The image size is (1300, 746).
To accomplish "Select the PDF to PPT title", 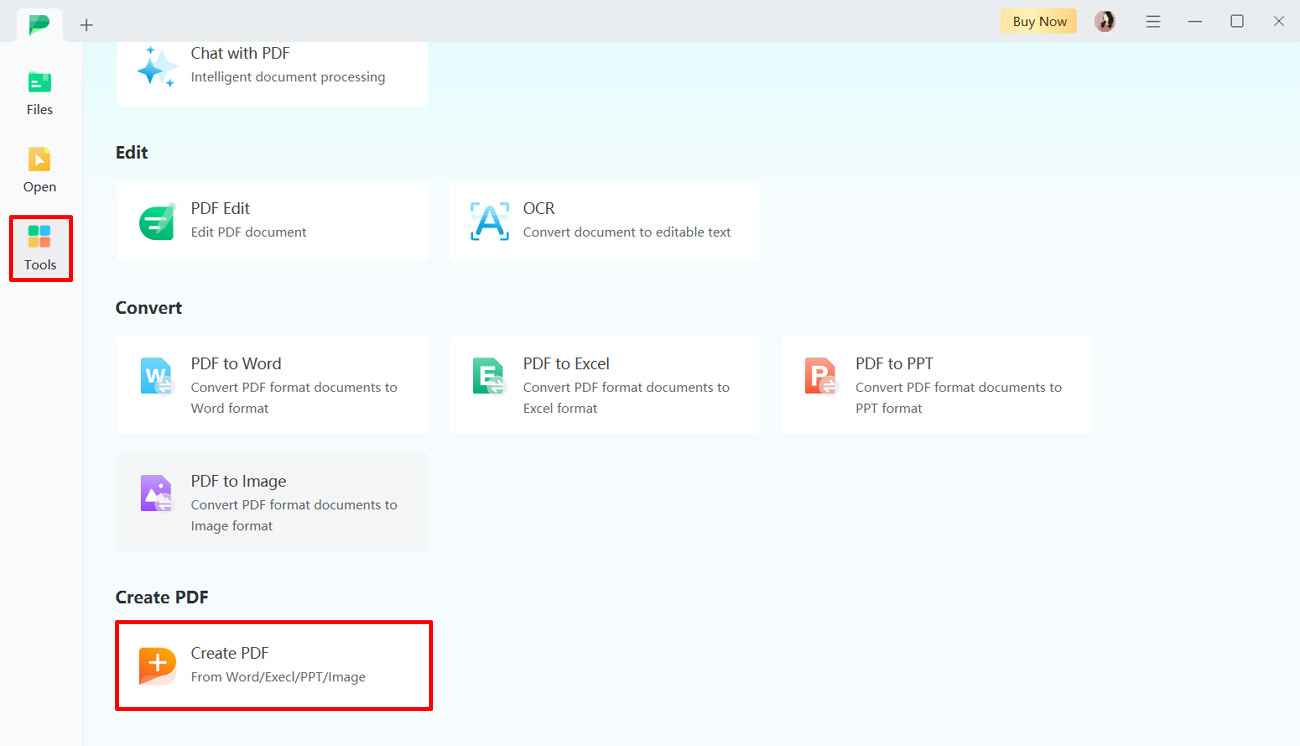I will pyautogui.click(x=894, y=363).
